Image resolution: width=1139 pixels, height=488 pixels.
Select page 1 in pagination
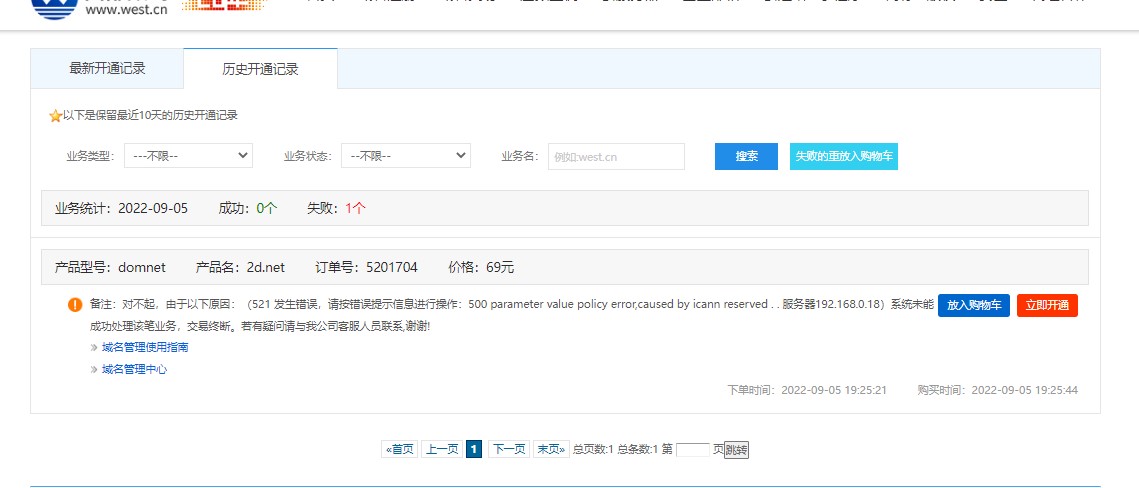point(474,449)
